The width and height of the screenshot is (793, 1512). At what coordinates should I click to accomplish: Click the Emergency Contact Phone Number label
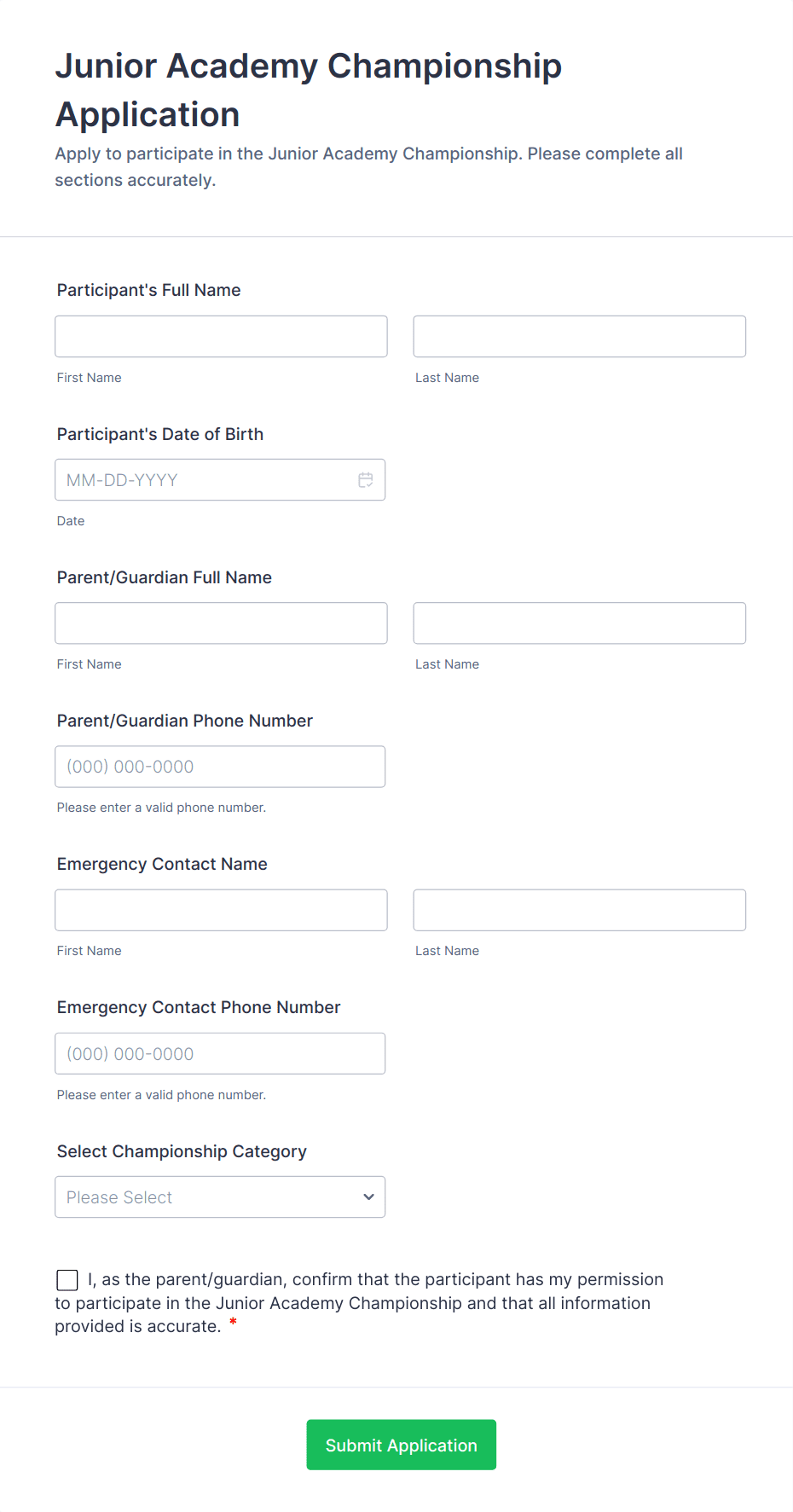click(199, 1007)
